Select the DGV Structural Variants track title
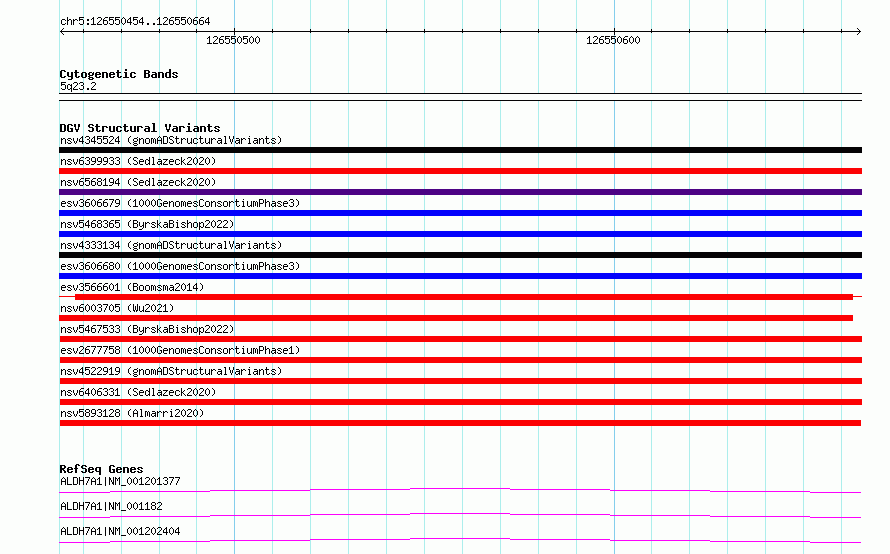890x554 pixels. 140,128
